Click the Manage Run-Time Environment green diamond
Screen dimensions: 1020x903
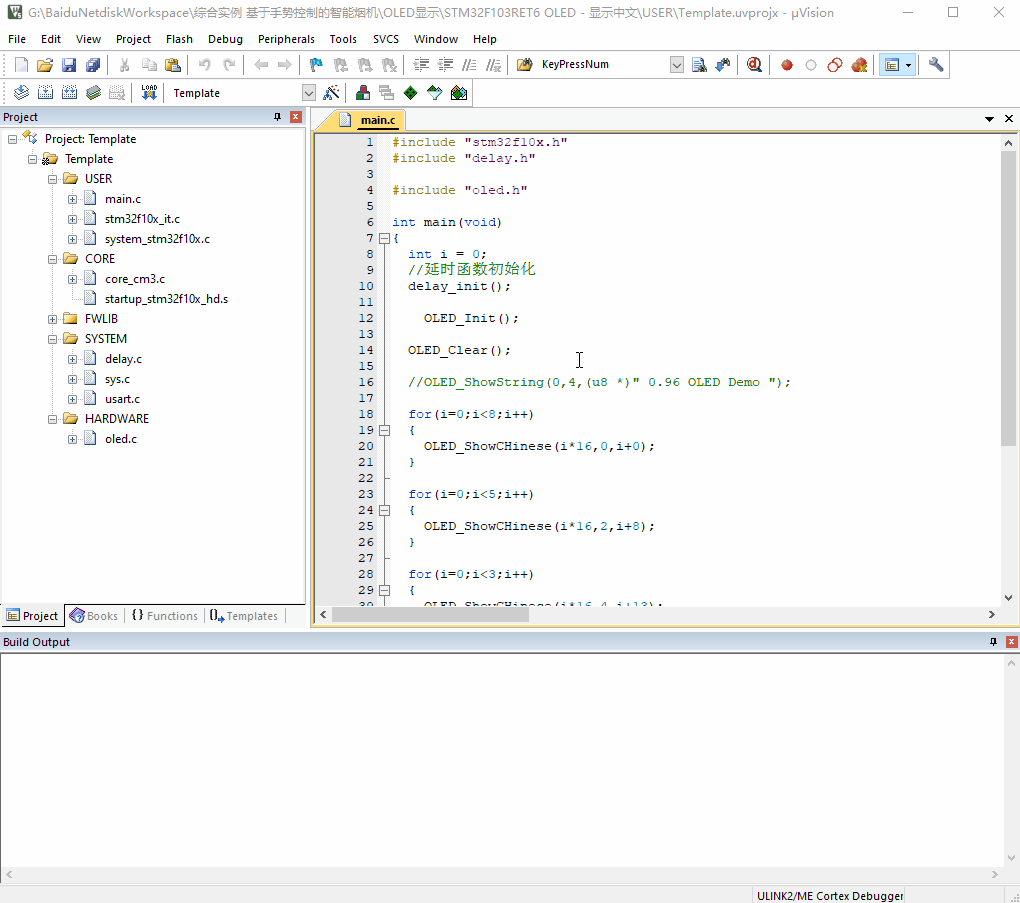tap(410, 93)
